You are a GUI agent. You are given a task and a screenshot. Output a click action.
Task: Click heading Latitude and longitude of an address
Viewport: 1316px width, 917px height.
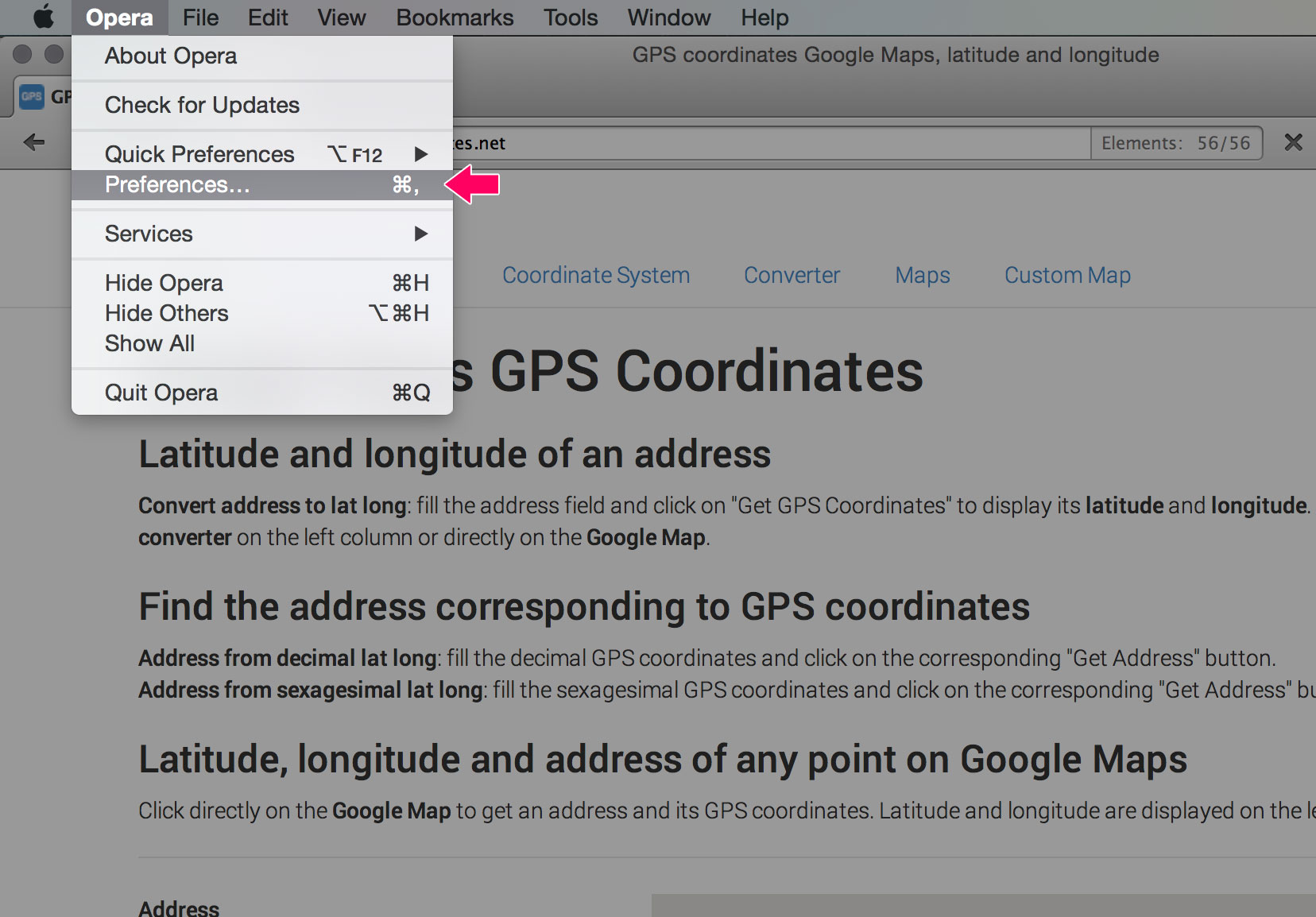pos(455,455)
